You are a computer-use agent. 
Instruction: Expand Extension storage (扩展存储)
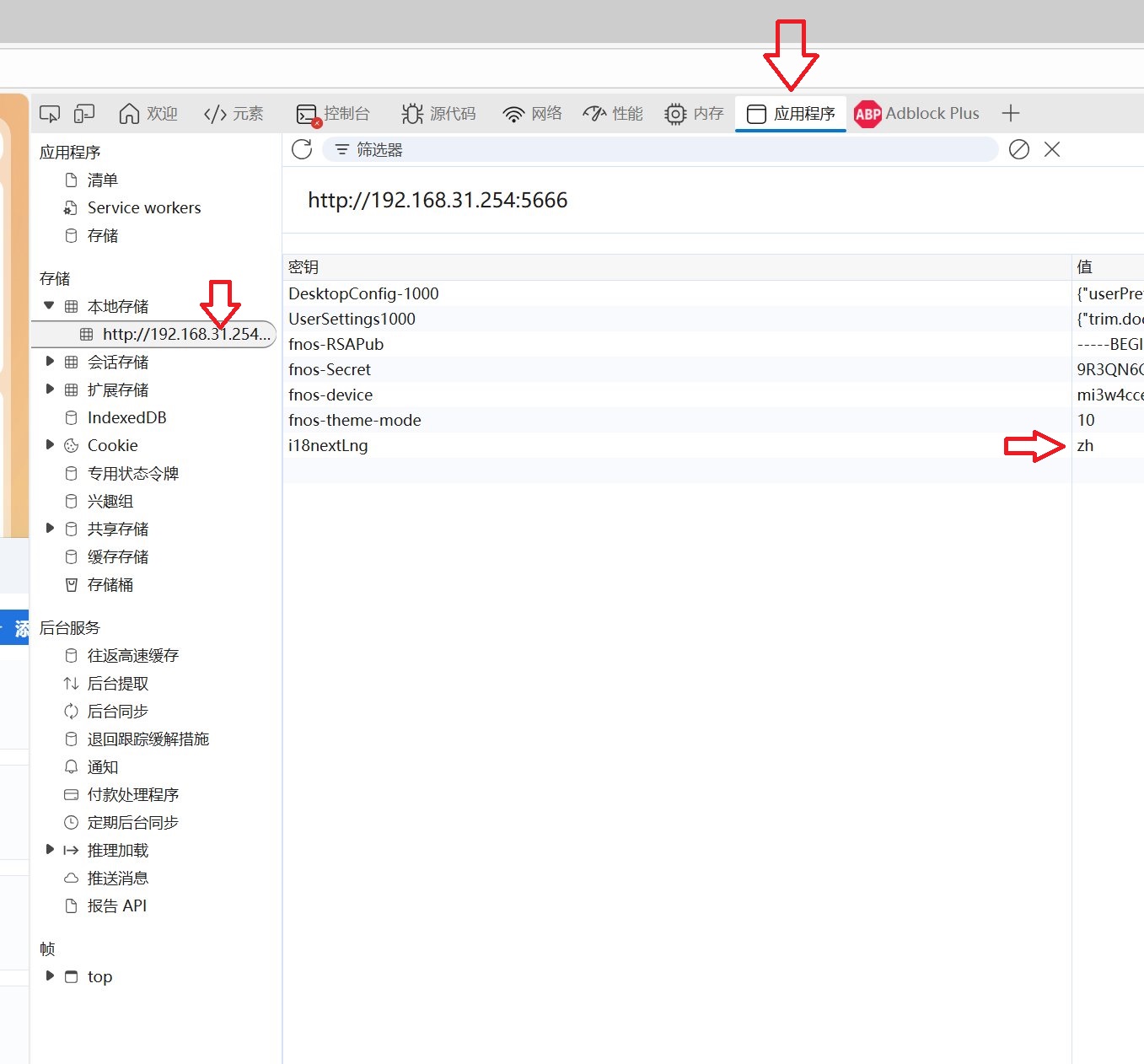[x=49, y=390]
